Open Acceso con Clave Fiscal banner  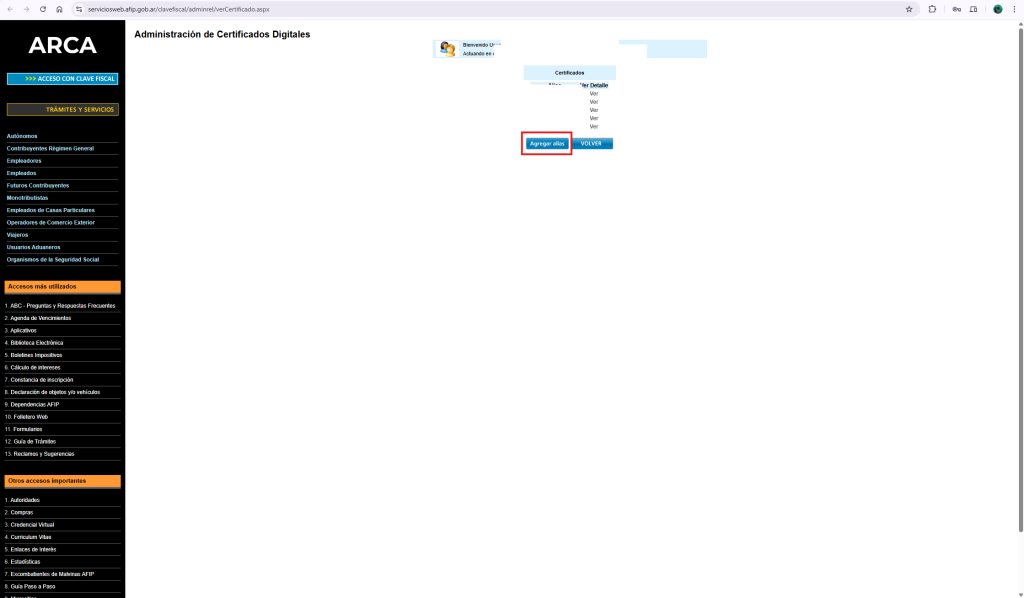click(62, 78)
